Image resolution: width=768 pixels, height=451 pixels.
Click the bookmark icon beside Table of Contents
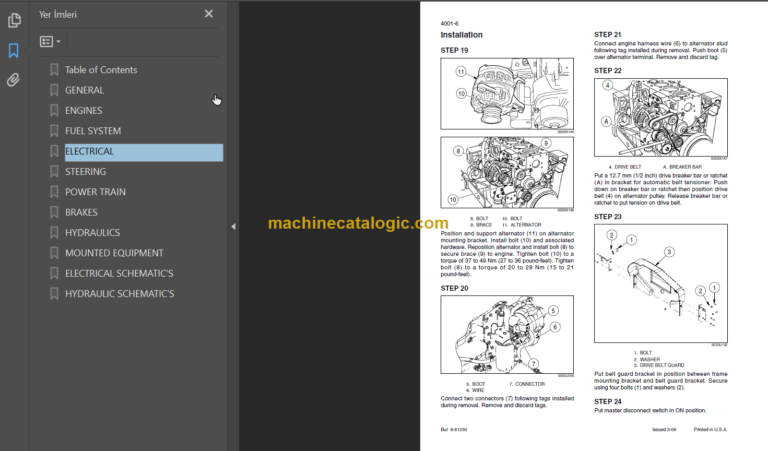click(54, 70)
